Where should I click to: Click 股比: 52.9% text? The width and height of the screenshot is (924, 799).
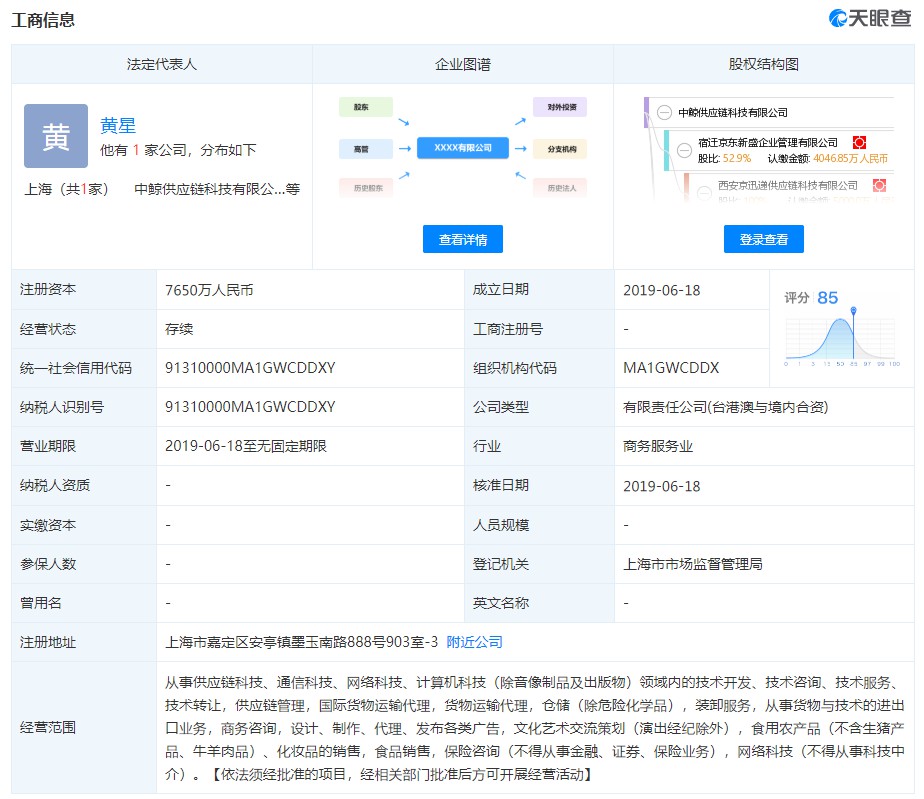(724, 159)
